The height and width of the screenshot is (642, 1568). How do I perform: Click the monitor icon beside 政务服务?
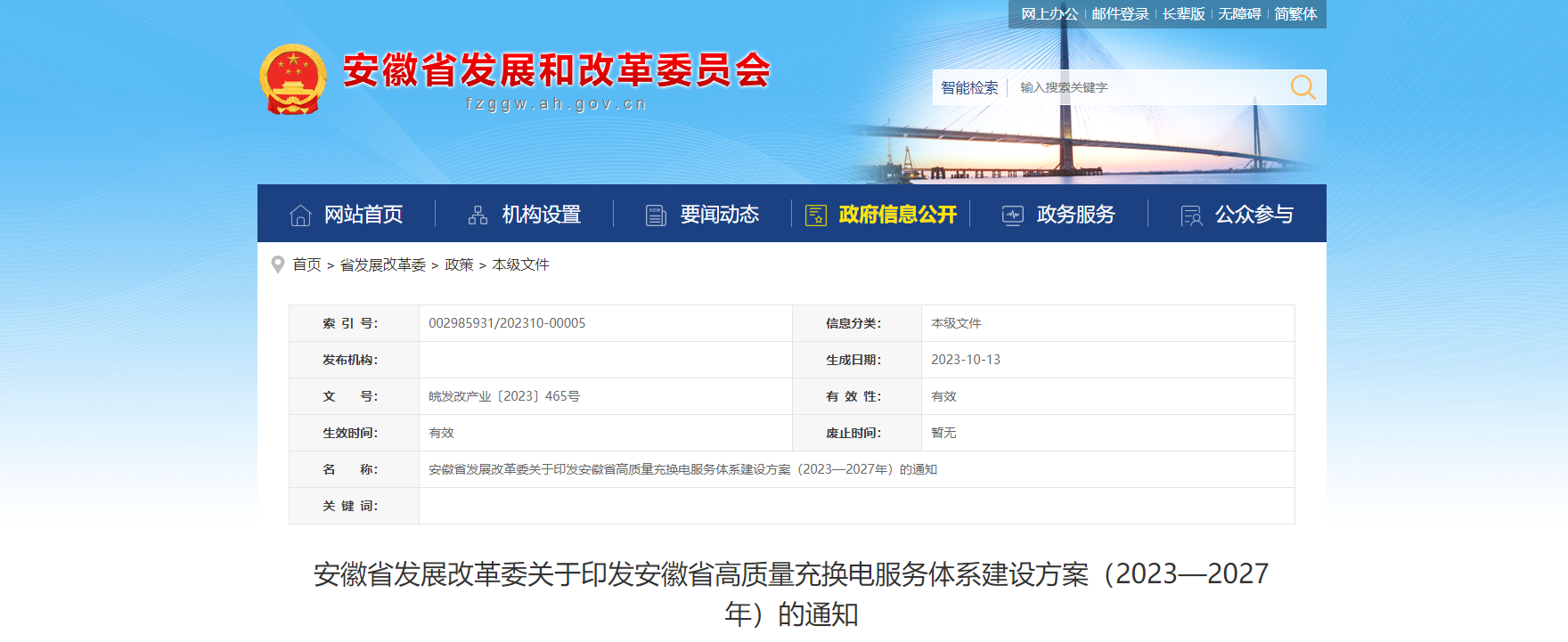click(1013, 215)
